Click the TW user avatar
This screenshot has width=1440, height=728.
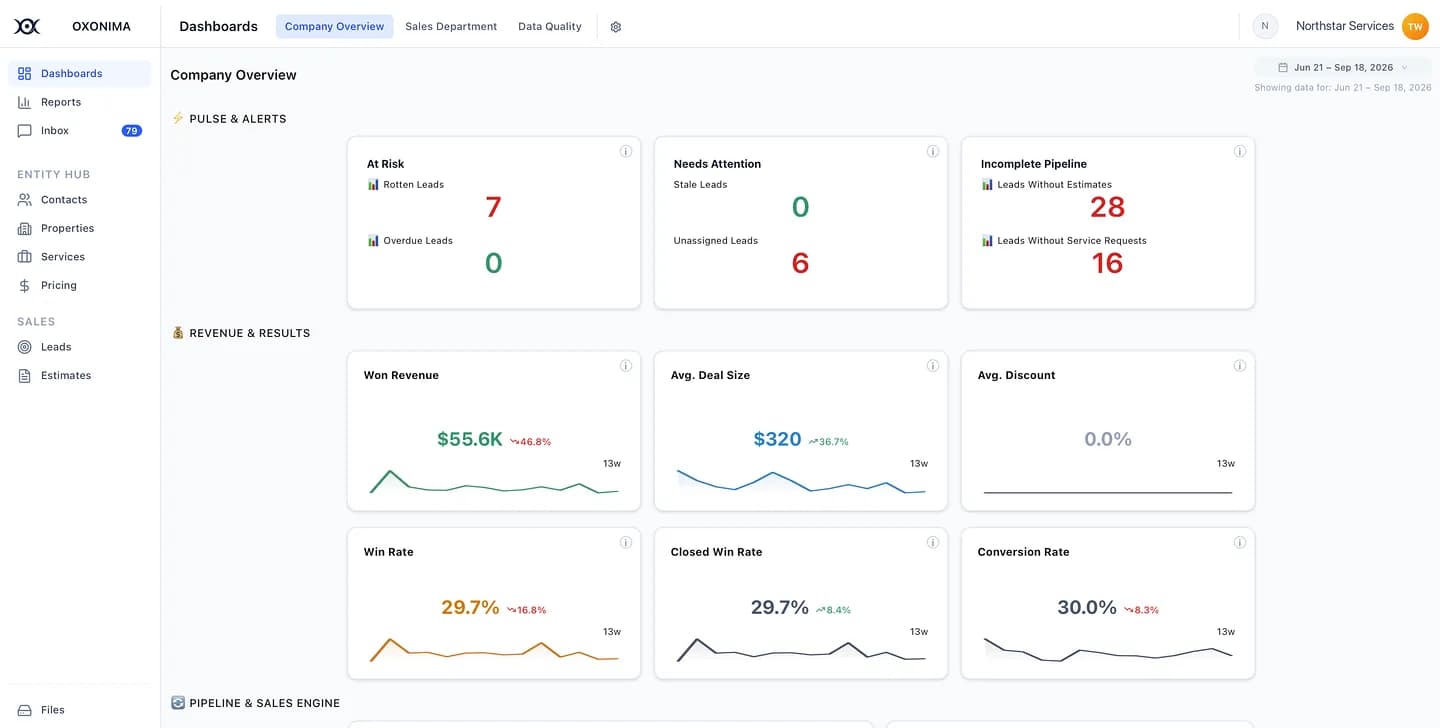click(x=1415, y=26)
